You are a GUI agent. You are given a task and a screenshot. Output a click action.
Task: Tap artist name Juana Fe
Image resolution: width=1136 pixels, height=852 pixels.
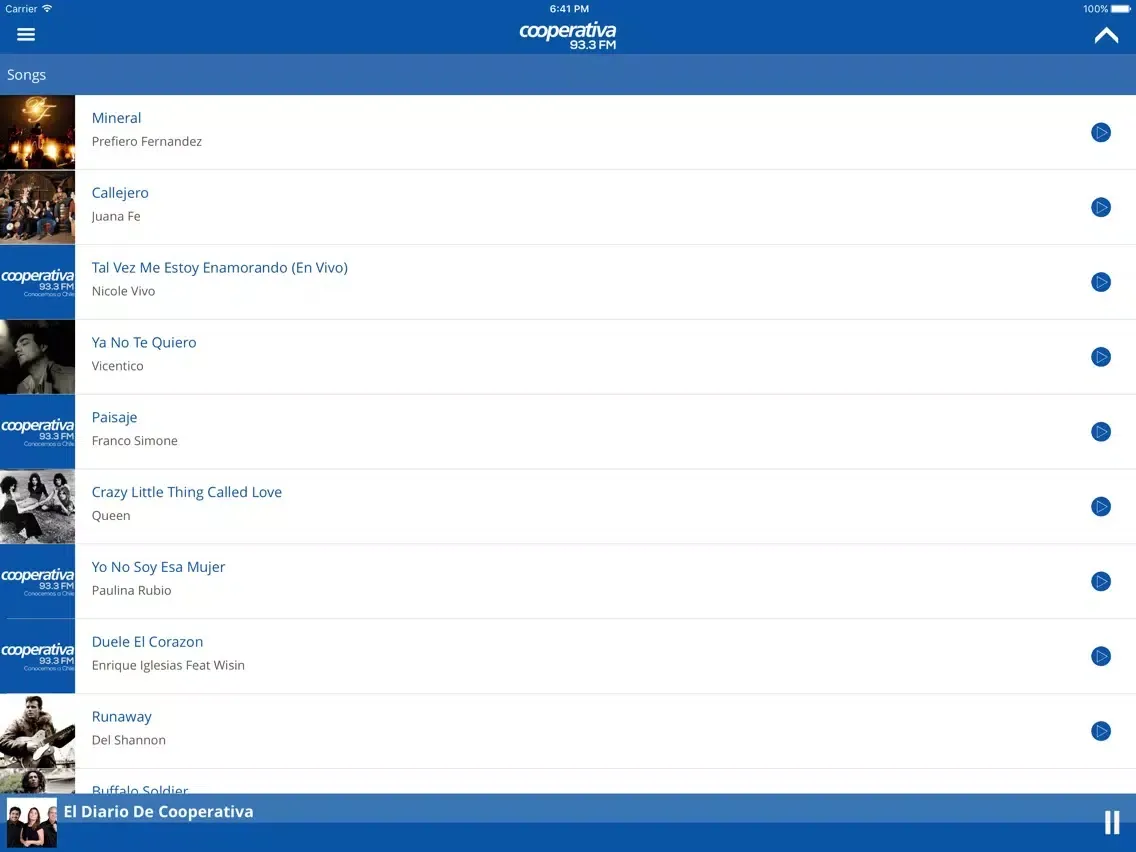[x=115, y=216]
